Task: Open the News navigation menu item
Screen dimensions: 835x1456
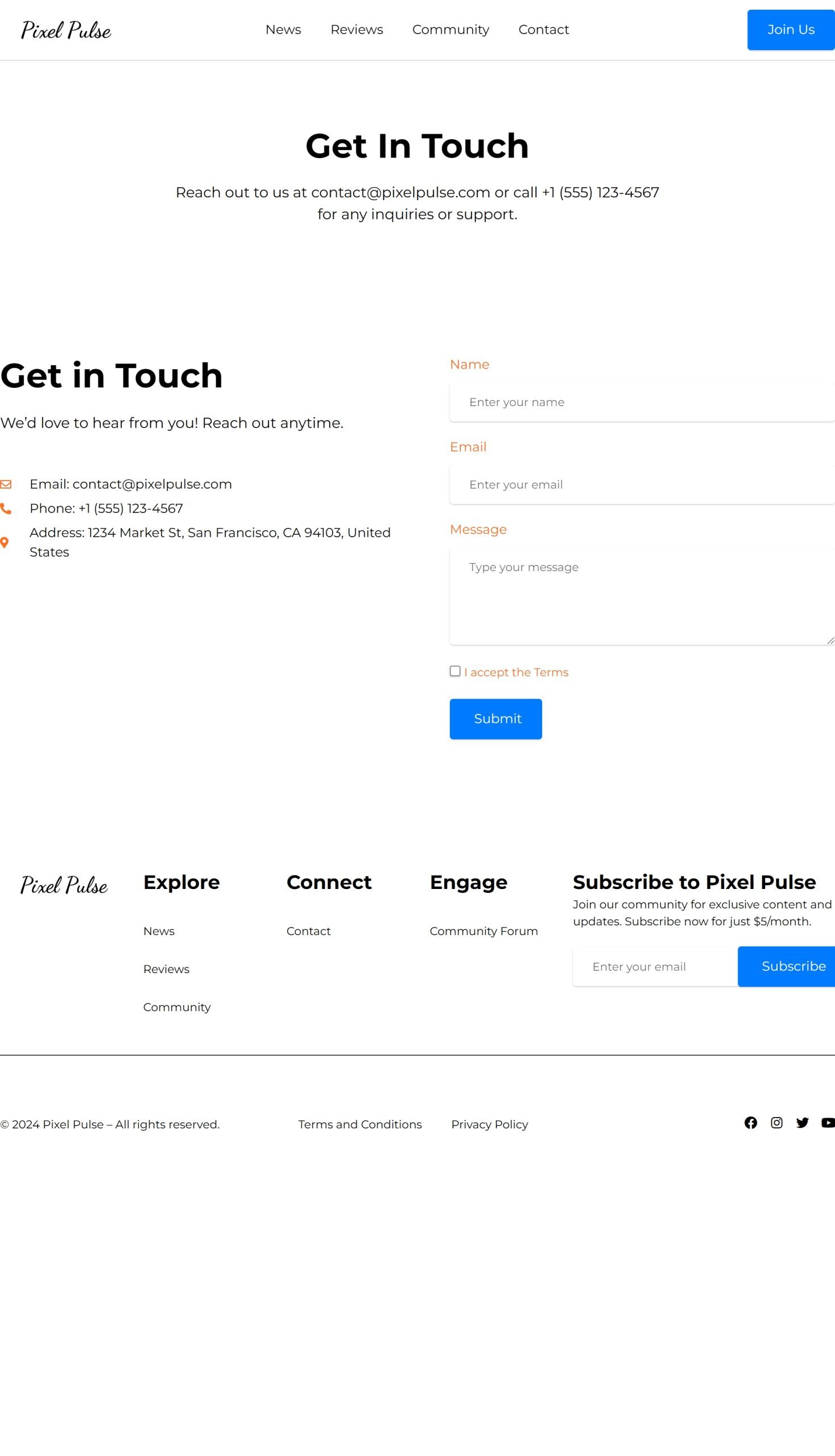Action: click(x=283, y=30)
